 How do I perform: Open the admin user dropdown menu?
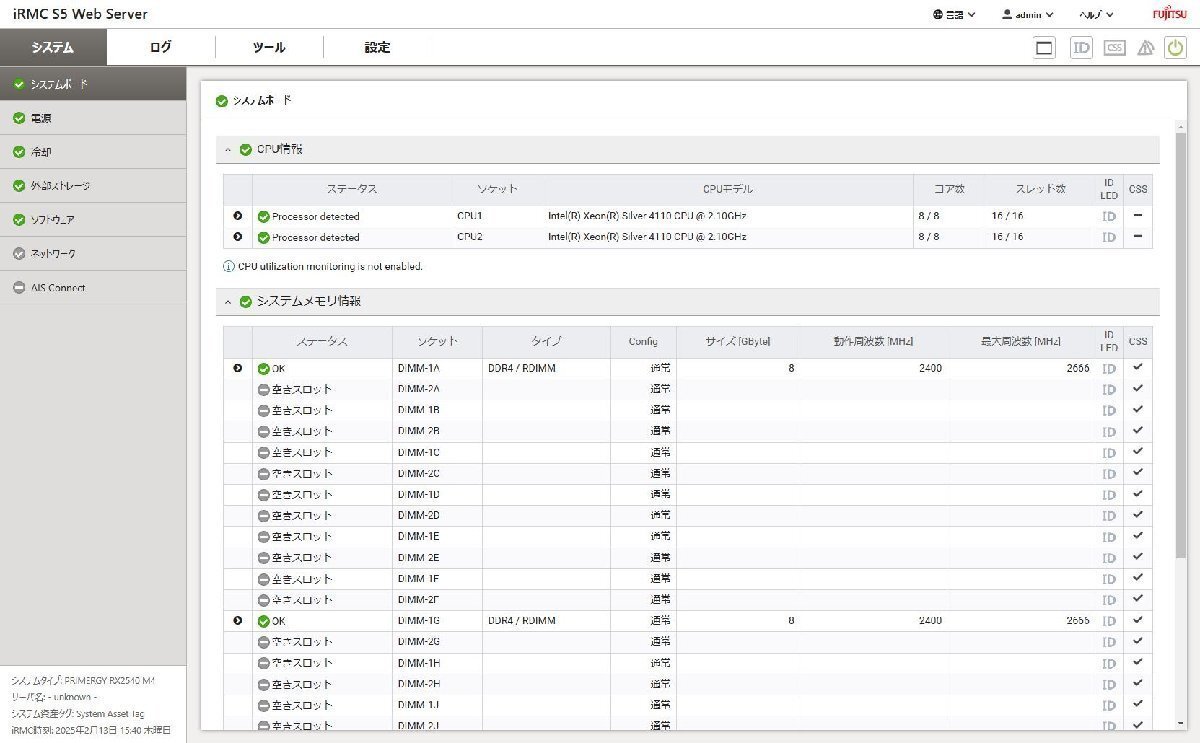point(1027,15)
